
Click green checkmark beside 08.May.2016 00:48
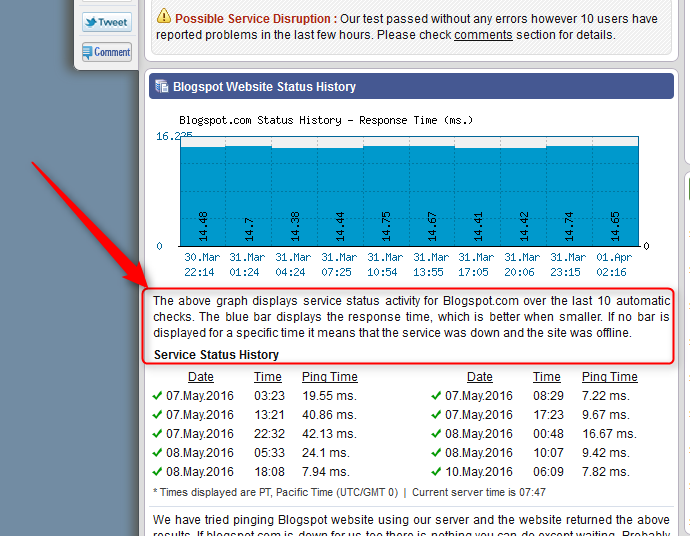pos(436,433)
